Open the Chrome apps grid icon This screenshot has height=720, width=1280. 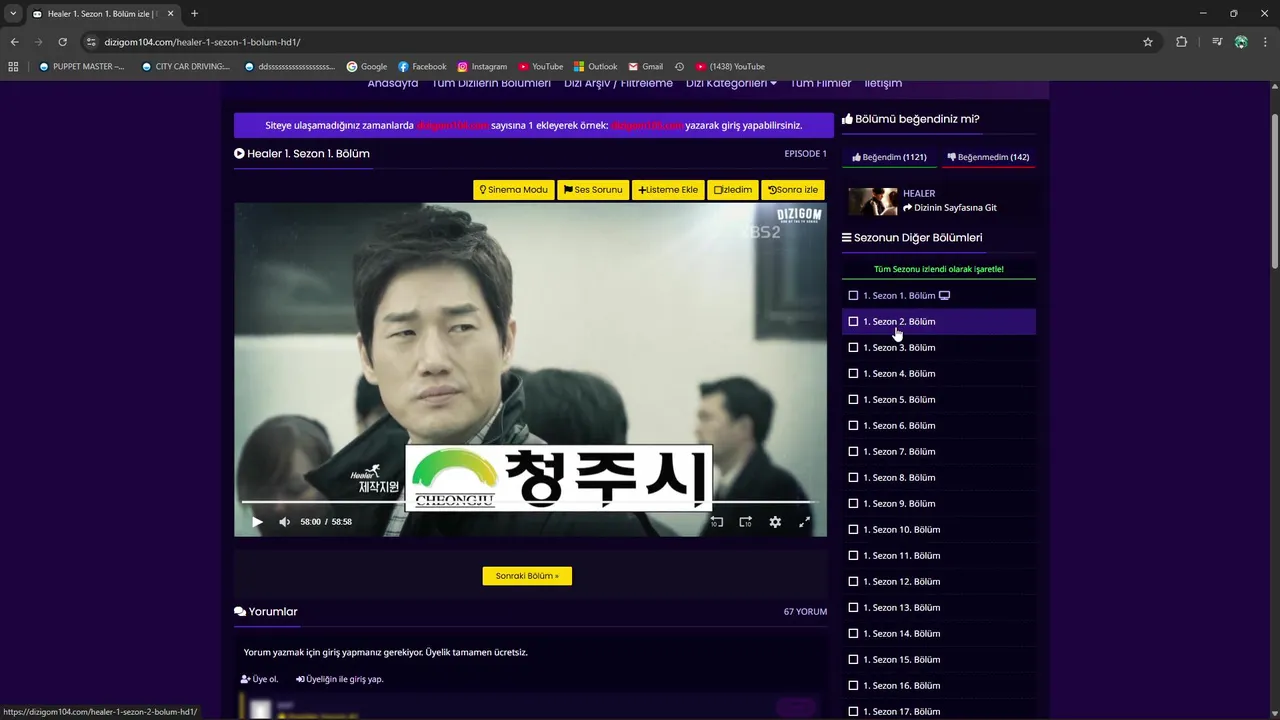tap(13, 67)
